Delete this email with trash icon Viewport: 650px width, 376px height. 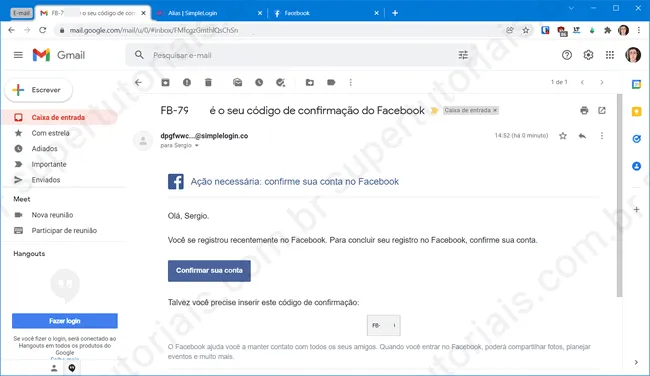(x=209, y=82)
